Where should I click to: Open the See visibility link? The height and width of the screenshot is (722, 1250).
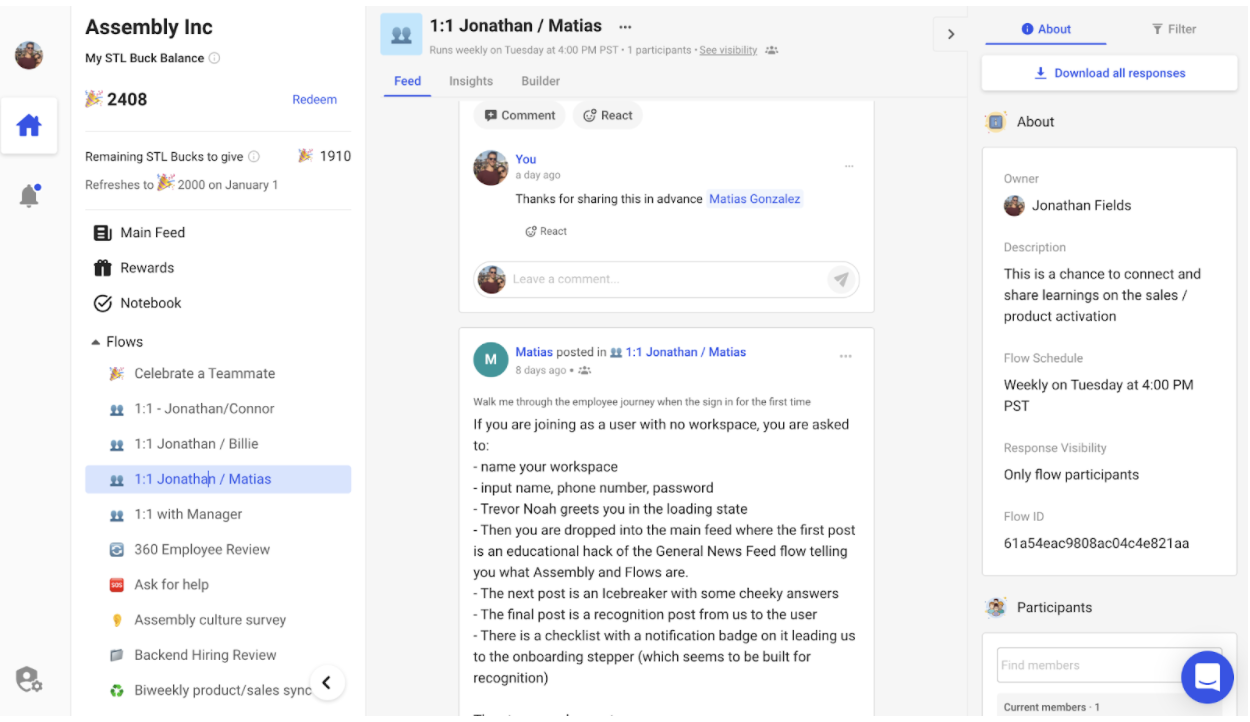pos(728,50)
